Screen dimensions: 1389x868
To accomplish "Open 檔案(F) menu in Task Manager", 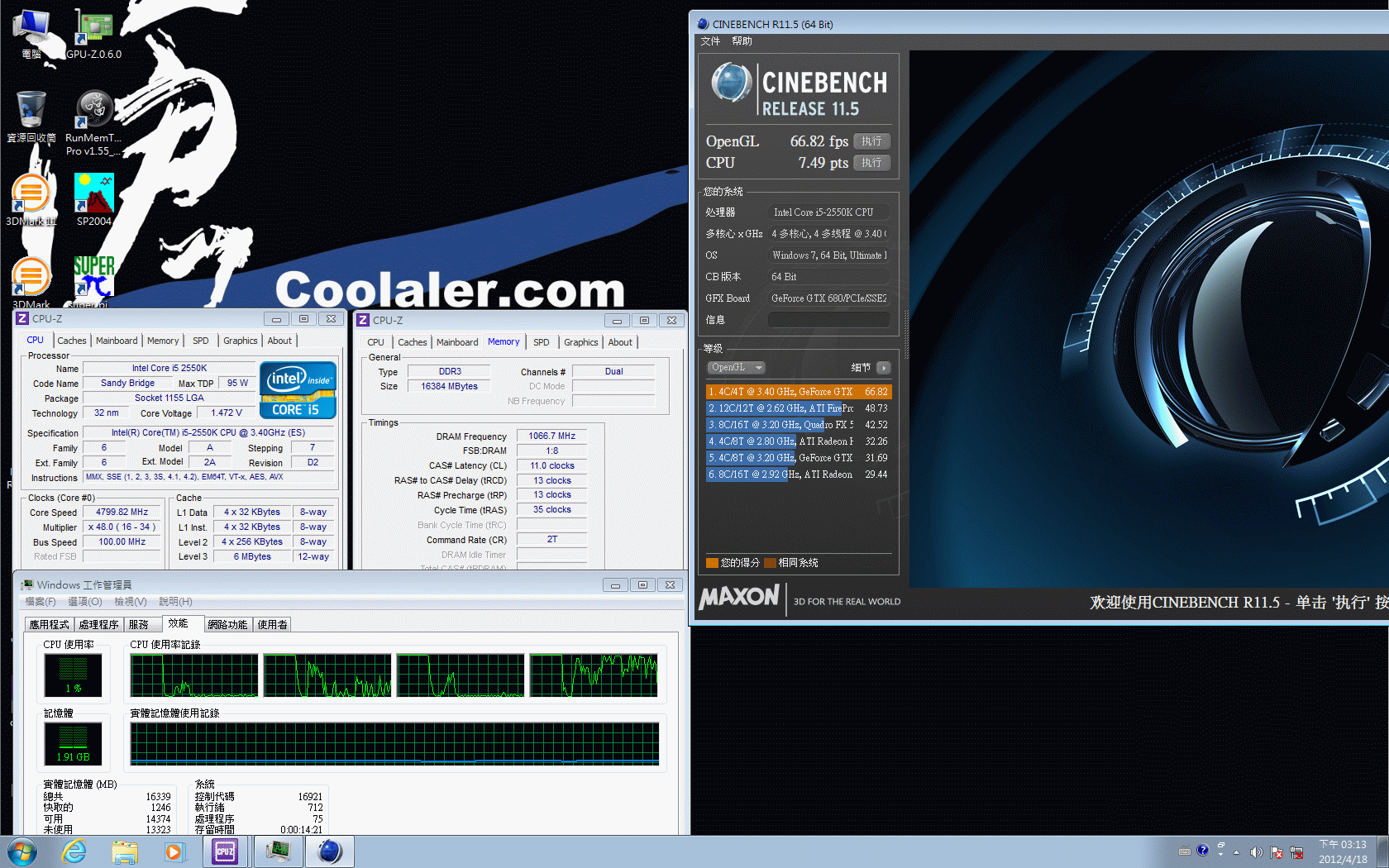I will (41, 602).
